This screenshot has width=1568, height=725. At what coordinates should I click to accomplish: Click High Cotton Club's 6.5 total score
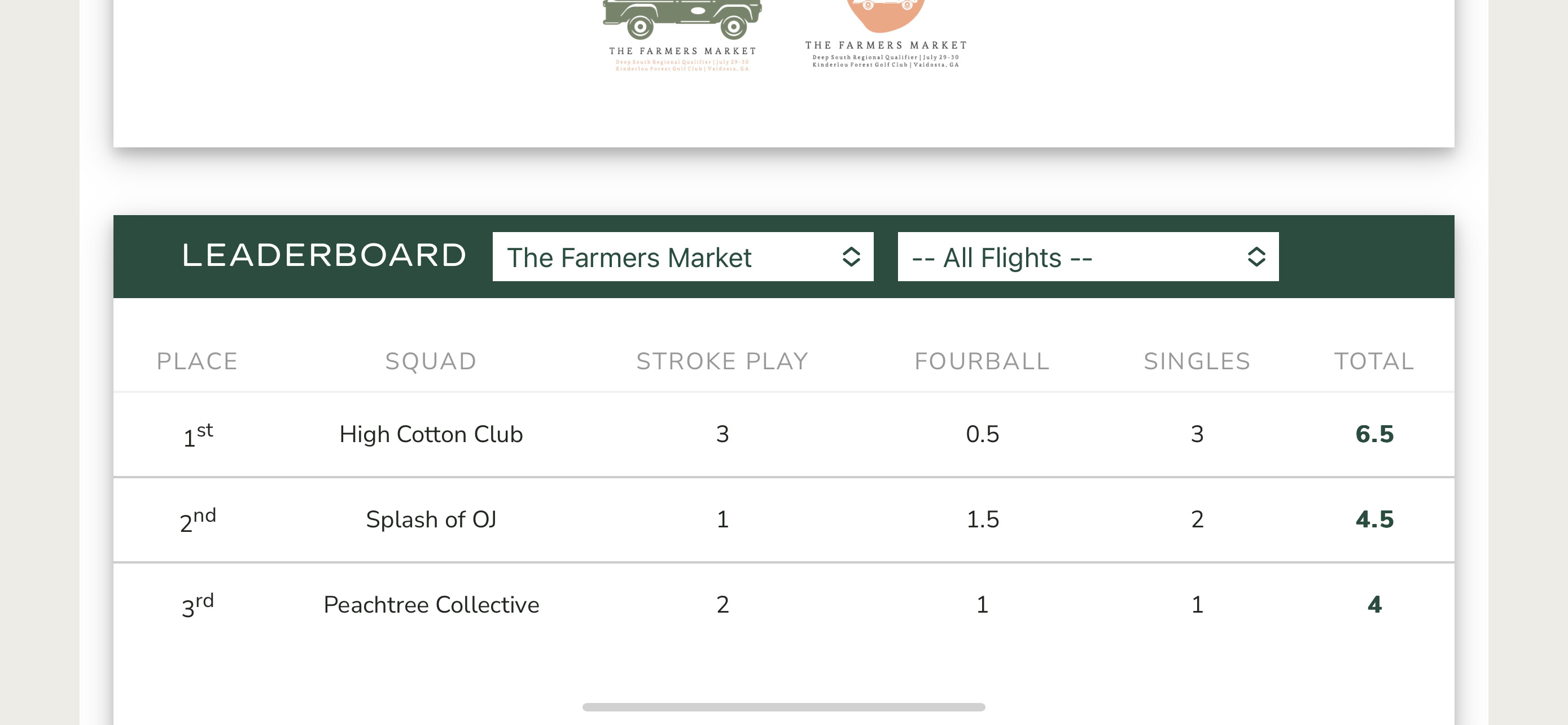pyautogui.click(x=1374, y=435)
